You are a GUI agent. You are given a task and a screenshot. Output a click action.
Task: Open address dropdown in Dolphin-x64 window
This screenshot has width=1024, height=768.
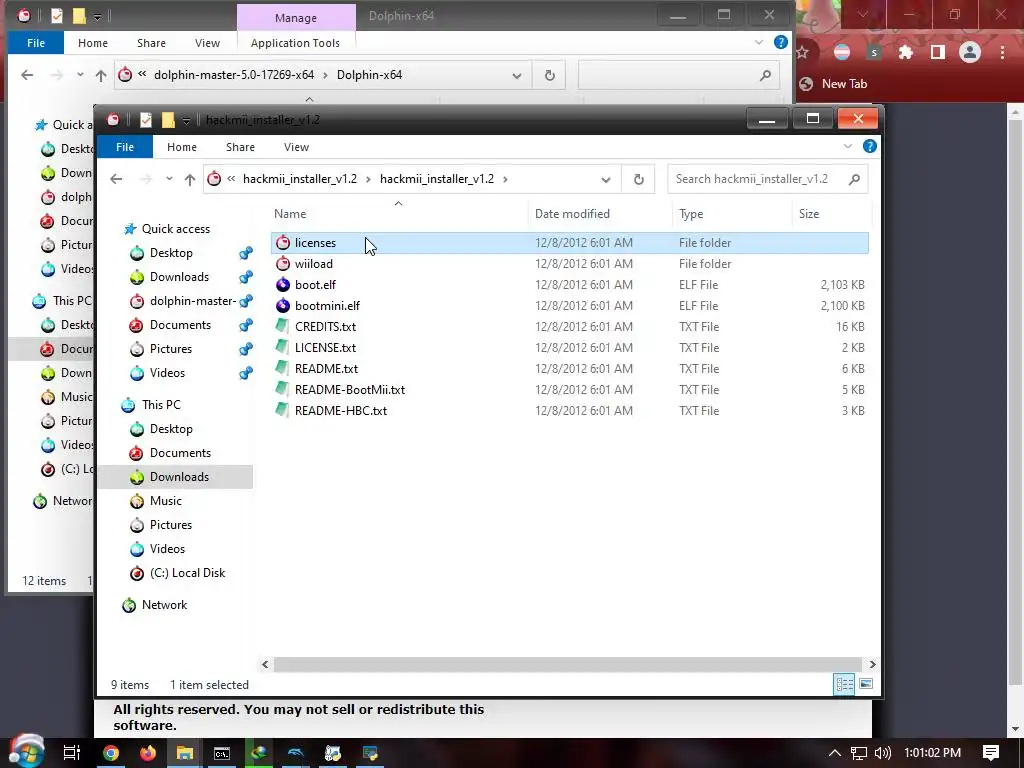pos(517,76)
